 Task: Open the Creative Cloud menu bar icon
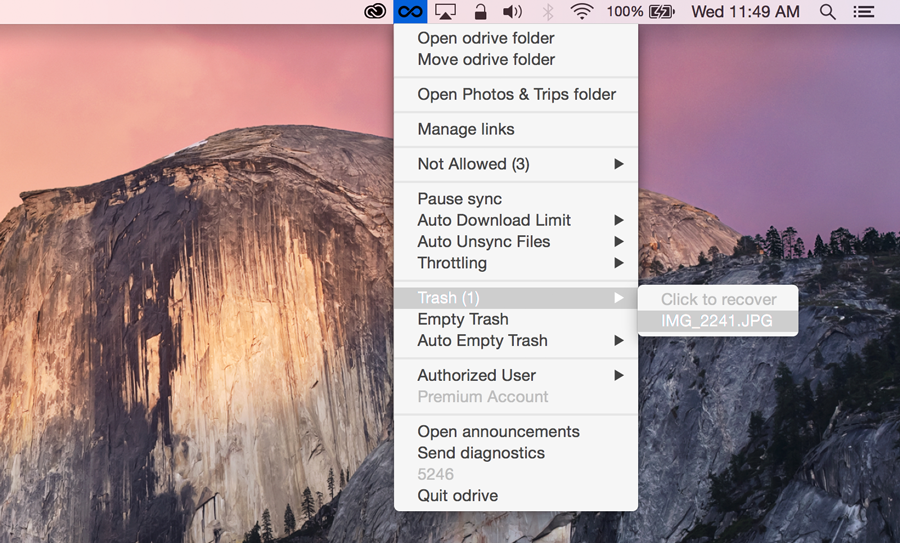tap(375, 11)
